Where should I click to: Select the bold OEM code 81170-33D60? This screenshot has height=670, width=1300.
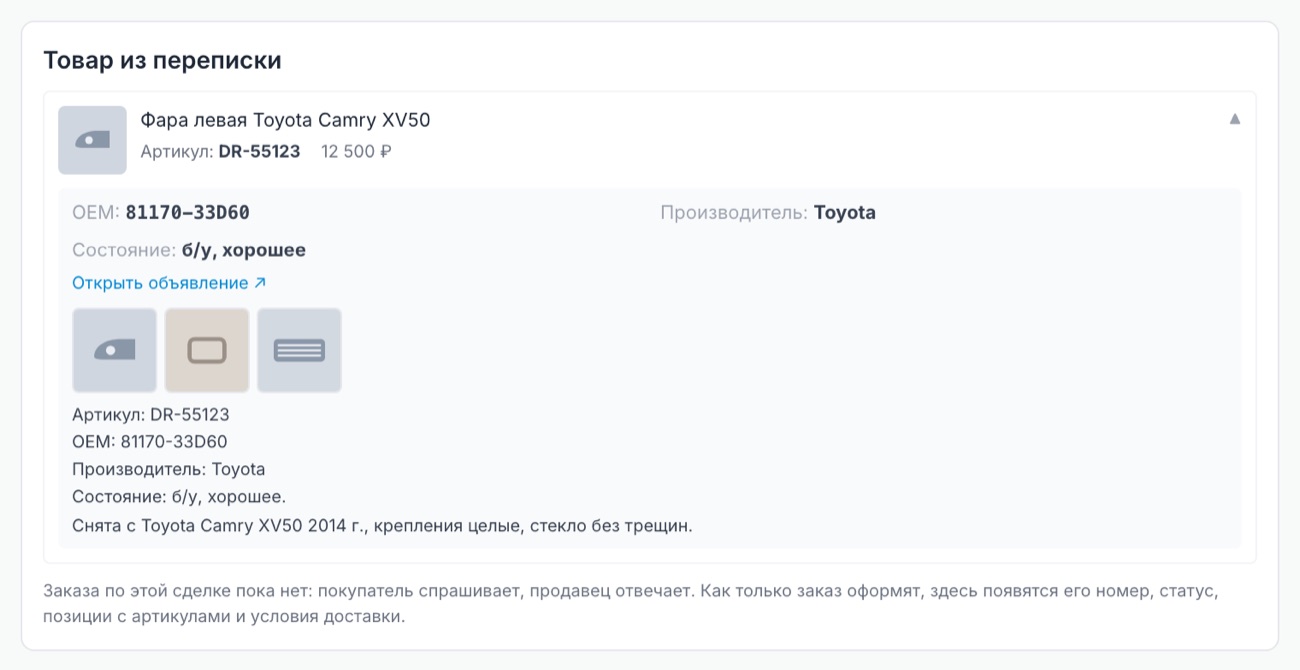click(x=187, y=212)
